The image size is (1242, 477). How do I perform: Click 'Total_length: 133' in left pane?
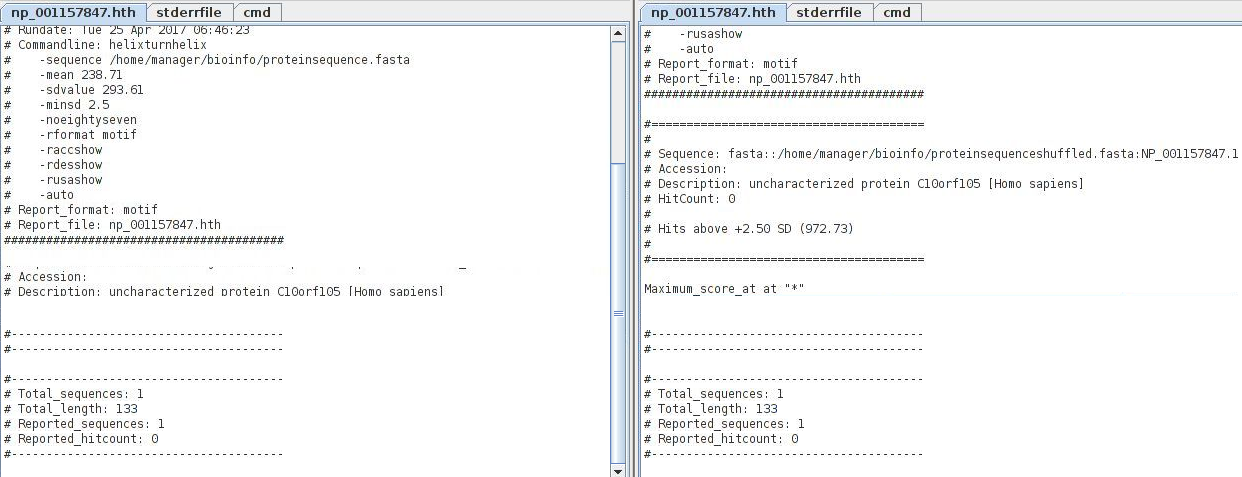point(77,408)
